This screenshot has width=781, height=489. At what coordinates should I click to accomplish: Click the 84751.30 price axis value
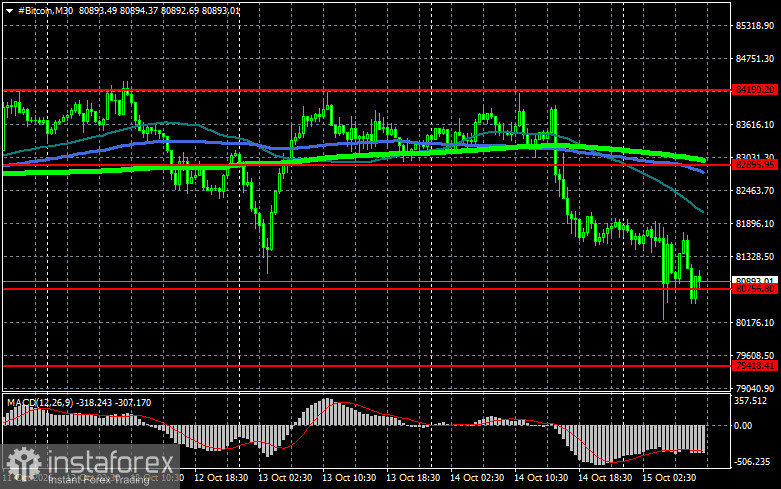coord(755,59)
